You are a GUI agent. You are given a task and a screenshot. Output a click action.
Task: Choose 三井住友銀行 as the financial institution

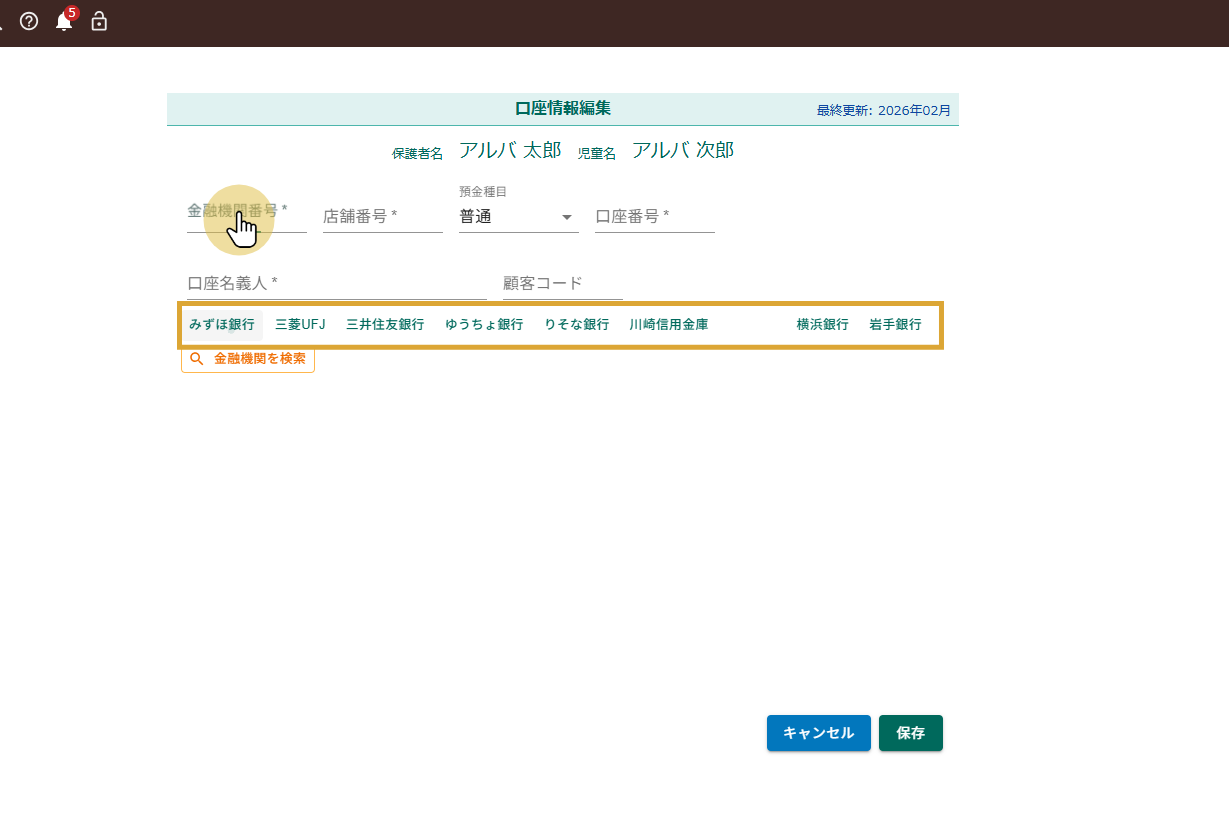pyautogui.click(x=384, y=323)
